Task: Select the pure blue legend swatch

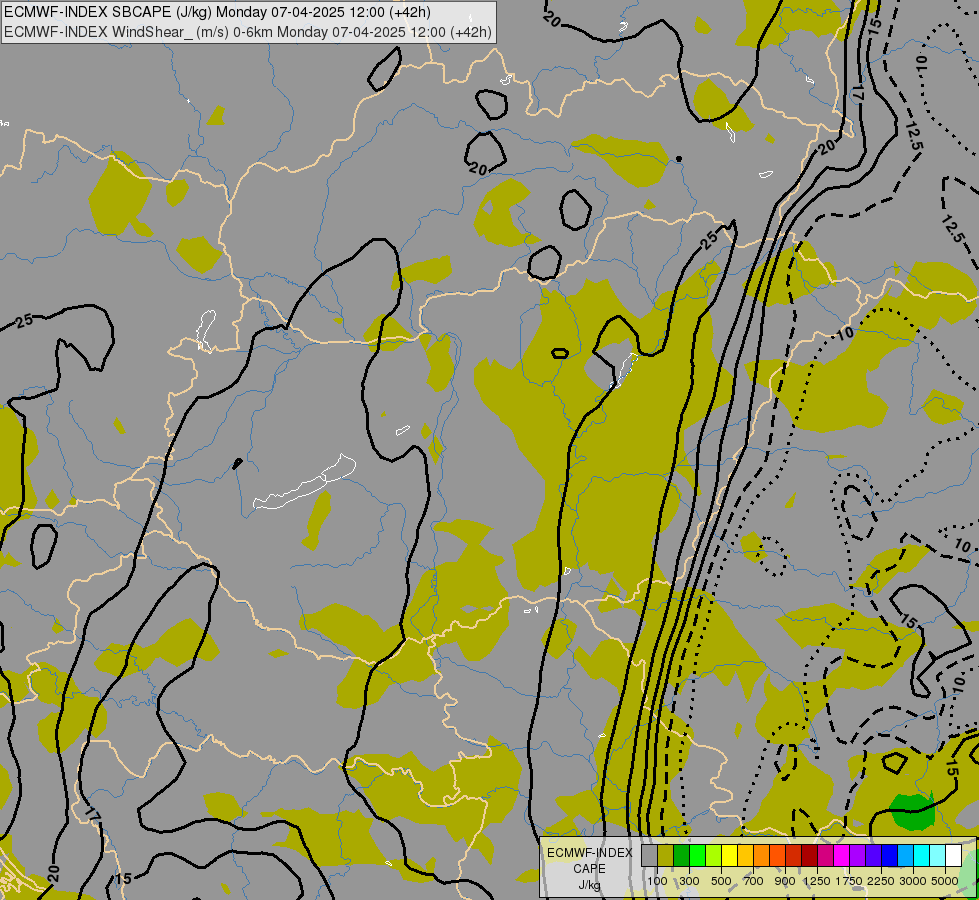Action: pyautogui.click(x=890, y=855)
